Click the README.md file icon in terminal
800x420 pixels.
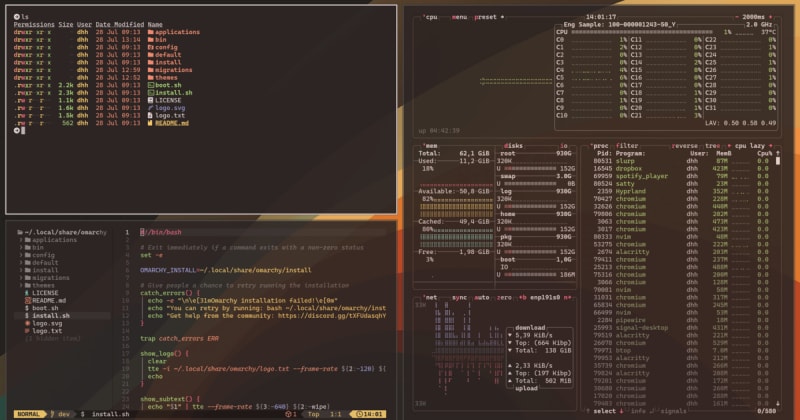[x=150, y=121]
